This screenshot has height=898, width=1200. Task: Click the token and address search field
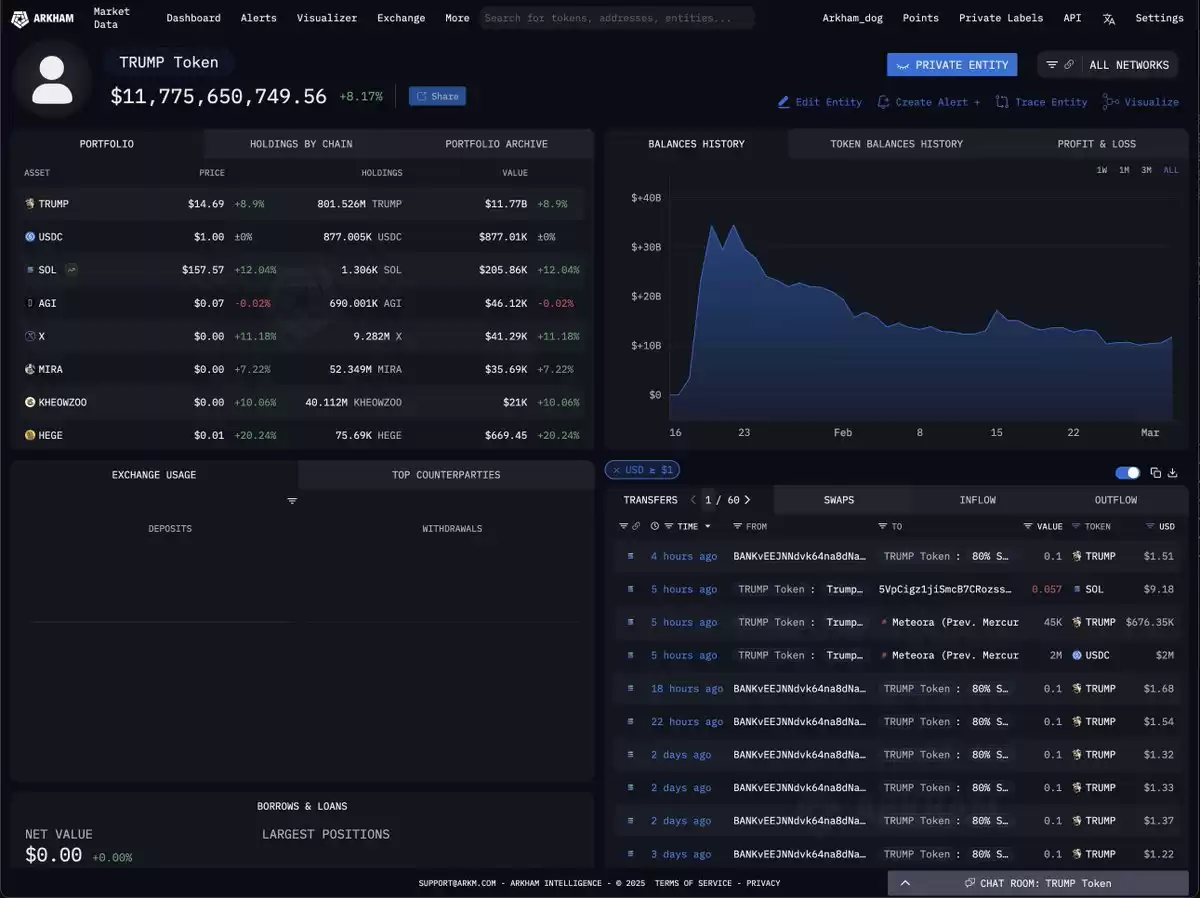617,18
